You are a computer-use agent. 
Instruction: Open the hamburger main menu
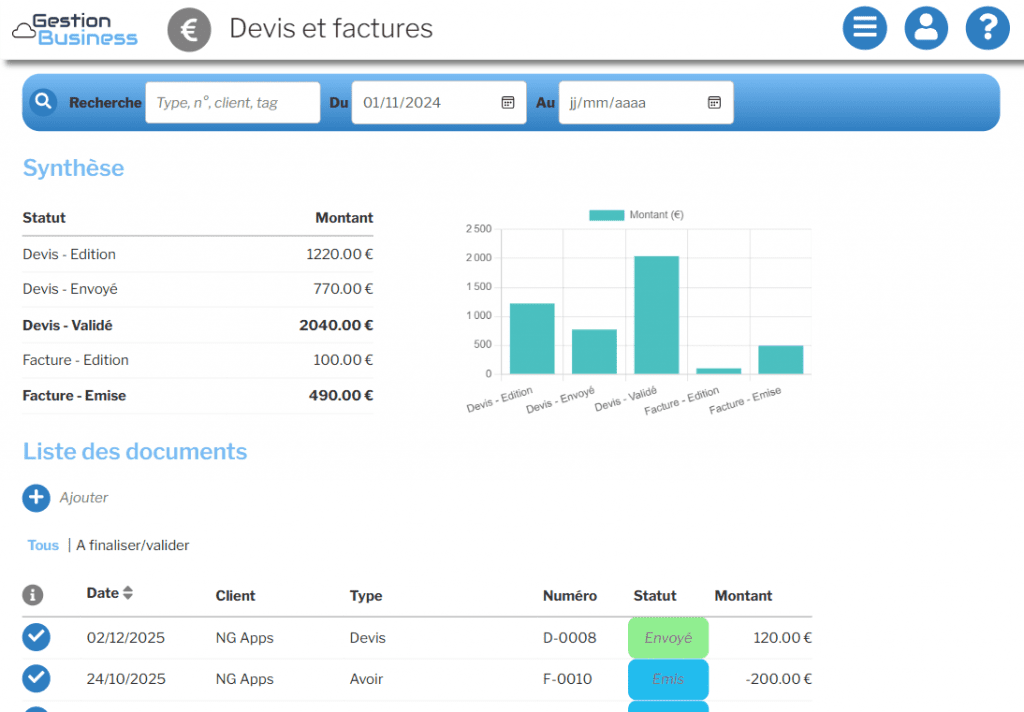coord(865,28)
